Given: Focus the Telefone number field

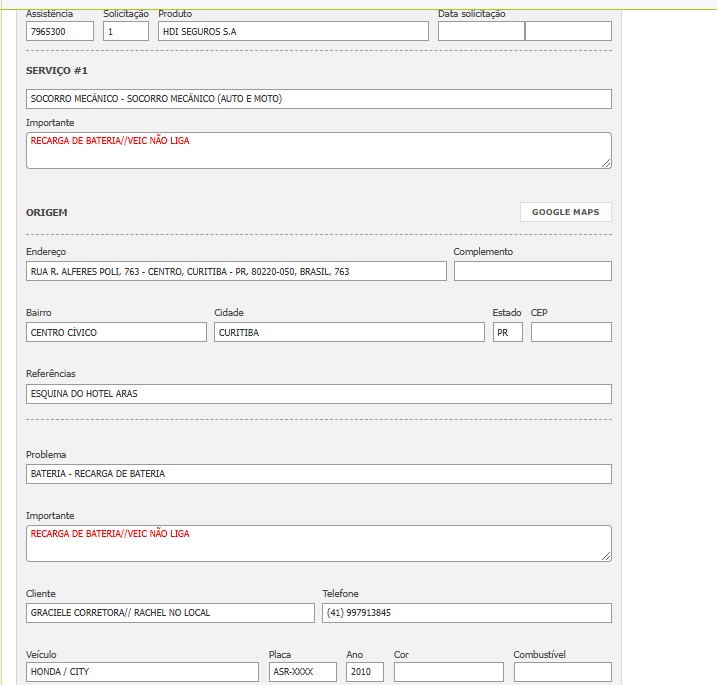Looking at the screenshot, I should [466, 613].
